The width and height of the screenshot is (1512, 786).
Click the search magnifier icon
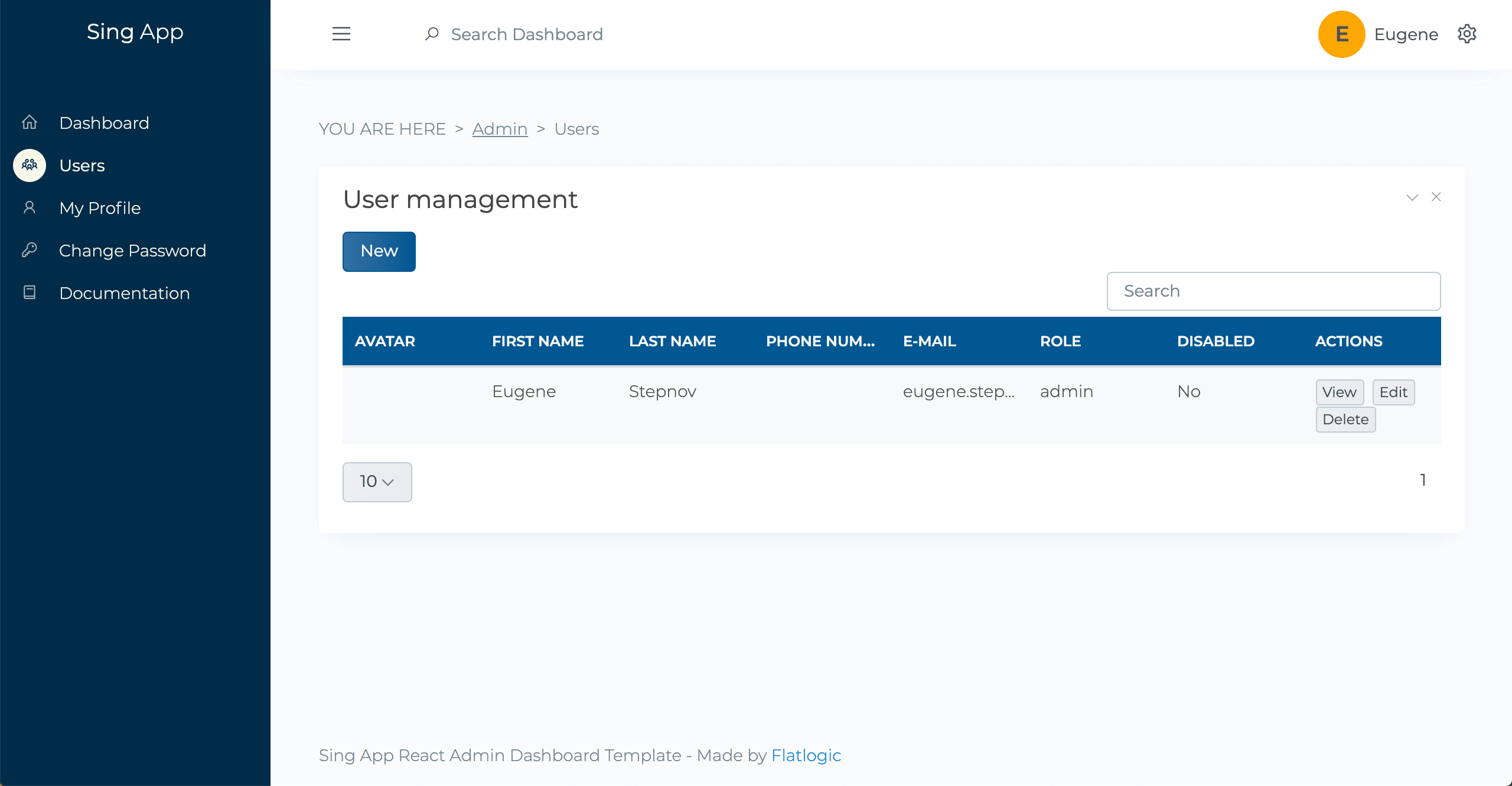tap(432, 34)
